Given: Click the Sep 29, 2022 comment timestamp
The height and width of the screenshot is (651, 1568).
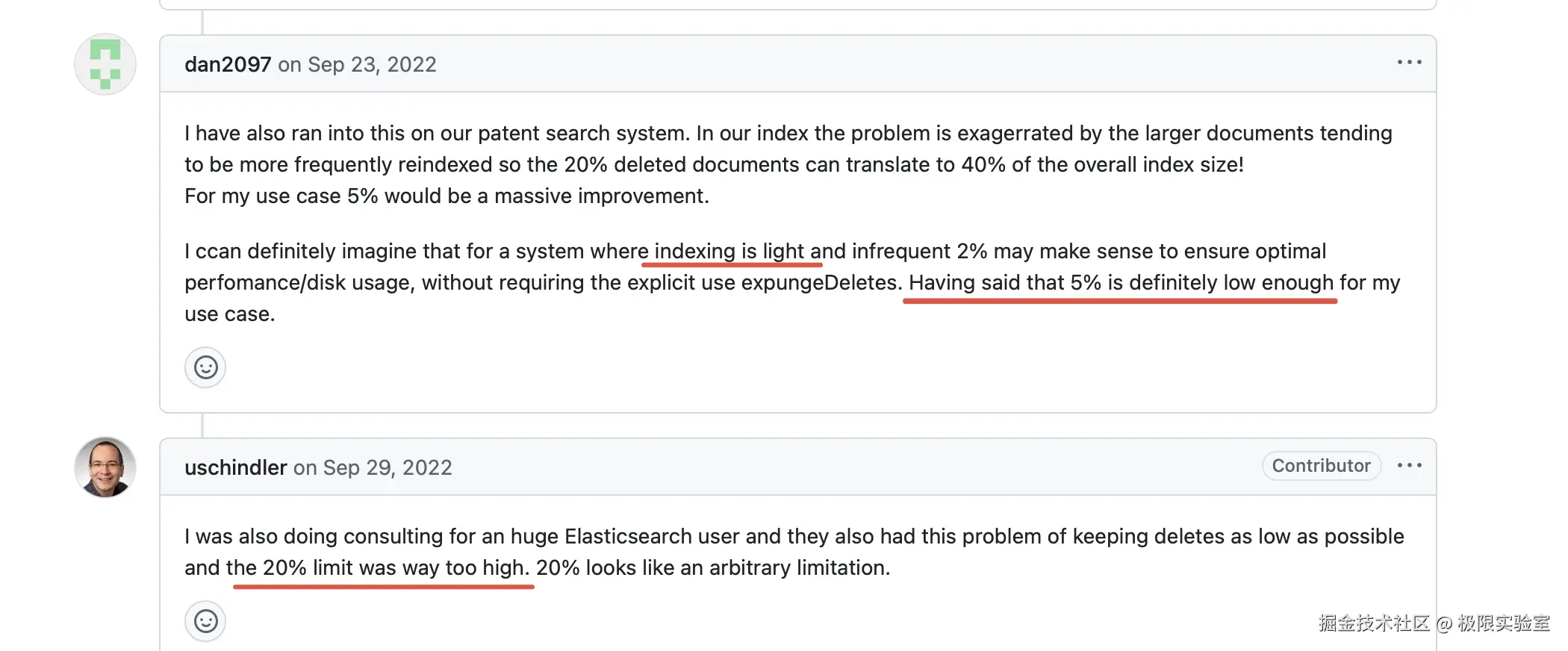Looking at the screenshot, I should click(x=388, y=467).
